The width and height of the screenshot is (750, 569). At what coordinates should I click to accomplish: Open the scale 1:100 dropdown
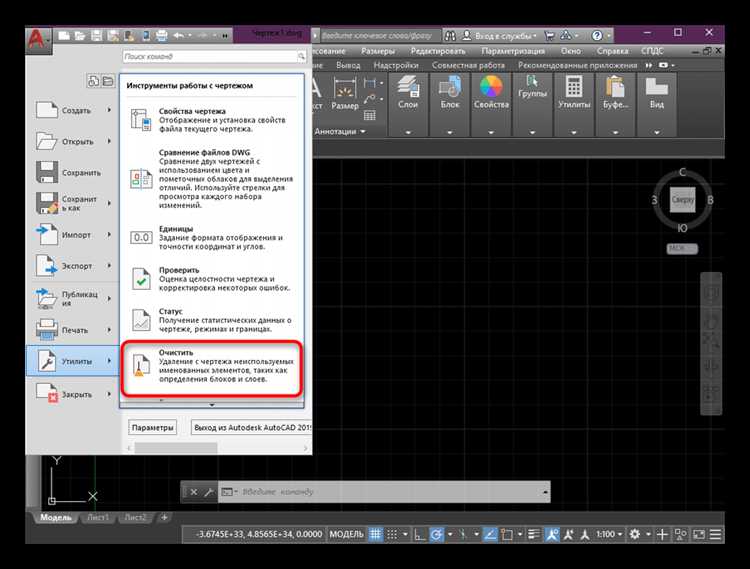[x=609, y=536]
